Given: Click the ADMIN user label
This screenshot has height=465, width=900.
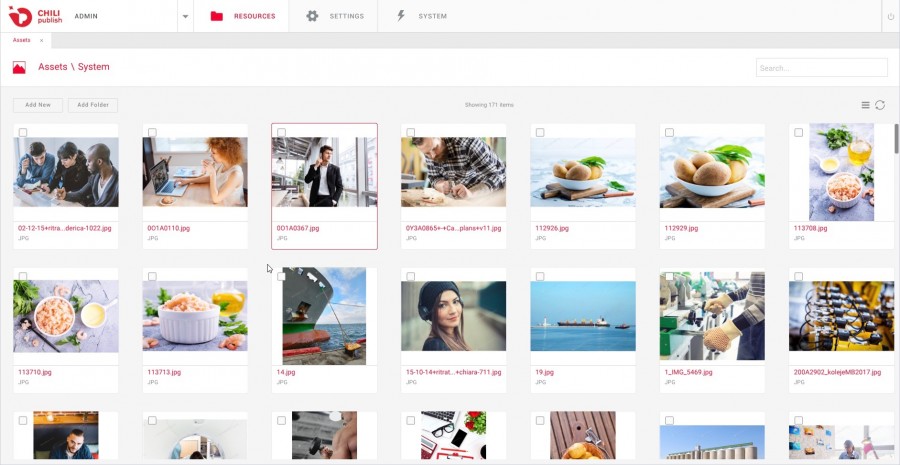Looking at the screenshot, I should (86, 17).
